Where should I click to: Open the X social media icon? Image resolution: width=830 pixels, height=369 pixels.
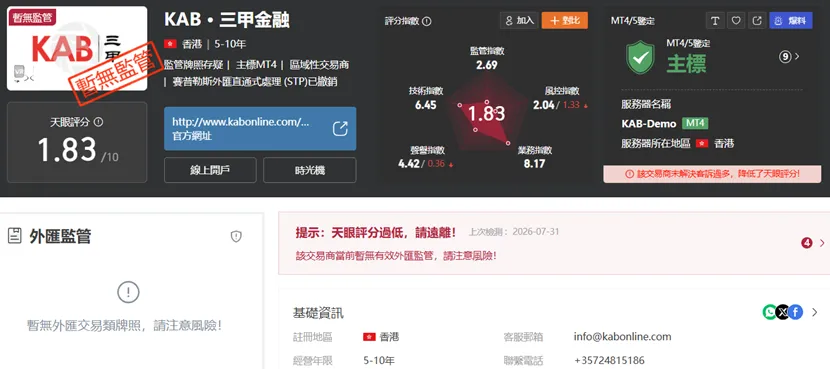pyautogui.click(x=782, y=312)
